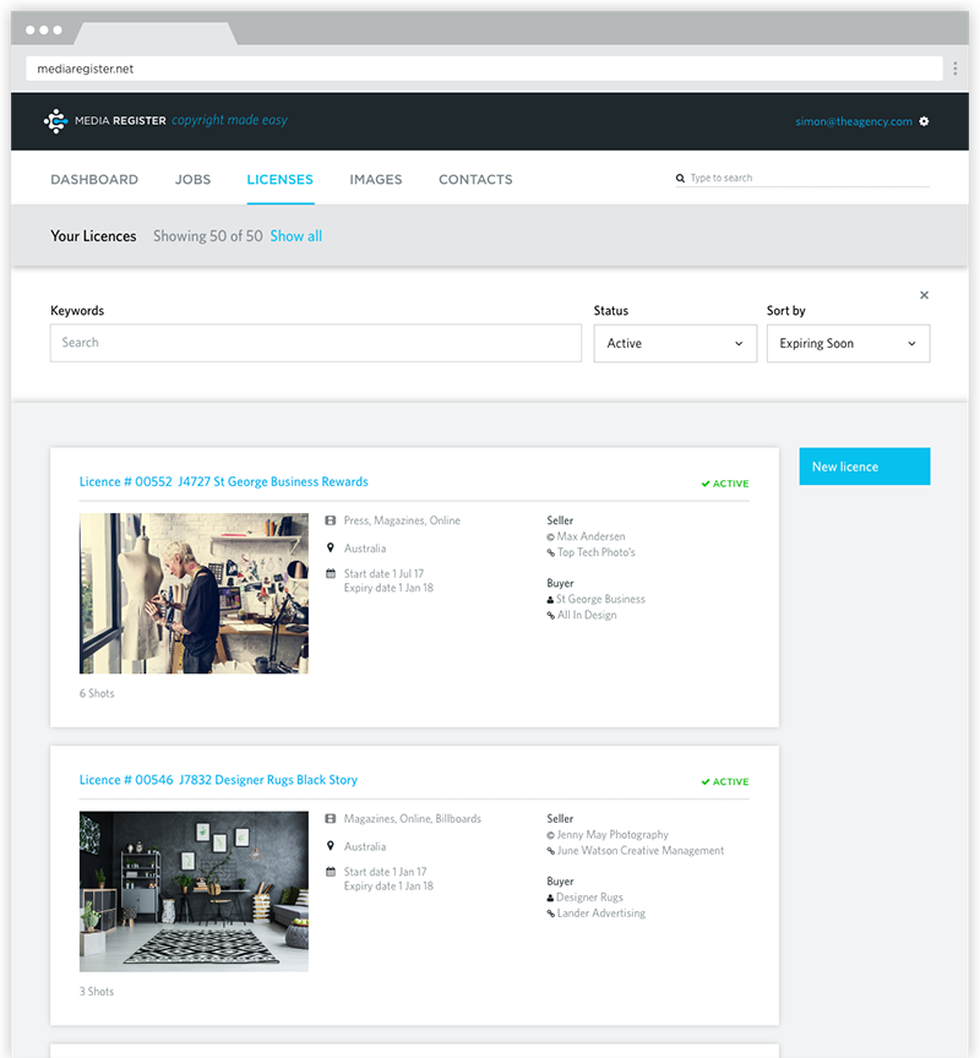
Task: Click the search magnifier in the top bar
Action: tap(680, 177)
